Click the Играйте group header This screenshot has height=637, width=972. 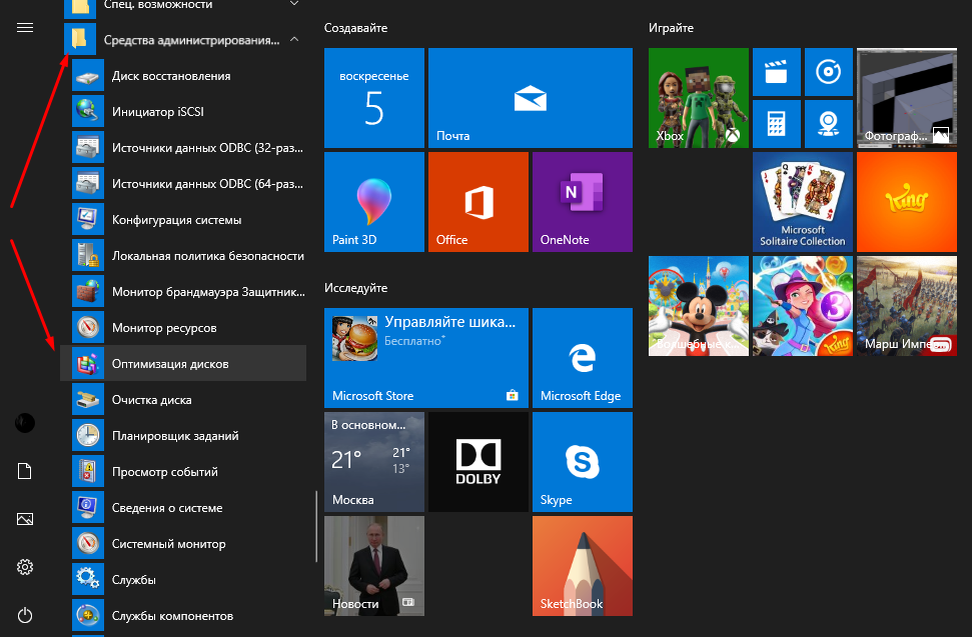coord(671,28)
